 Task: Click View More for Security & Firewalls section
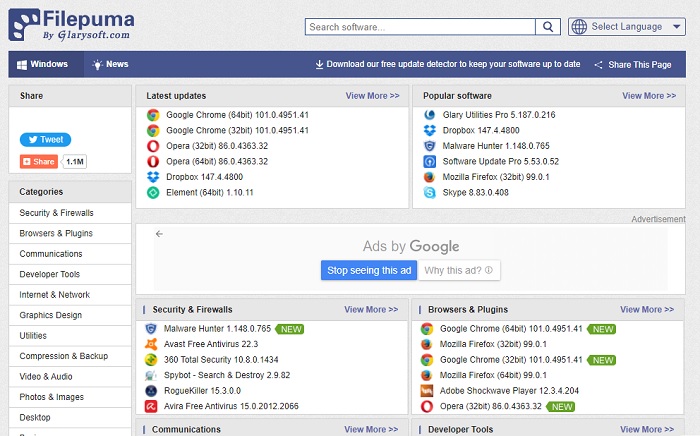click(371, 310)
